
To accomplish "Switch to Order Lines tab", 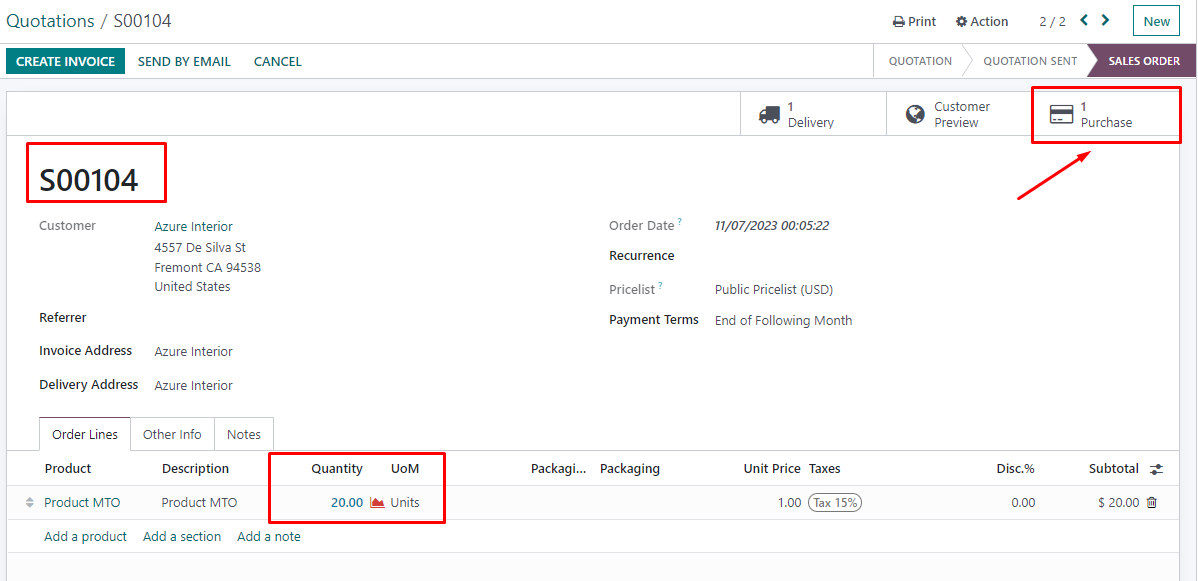I will pyautogui.click(x=85, y=434).
